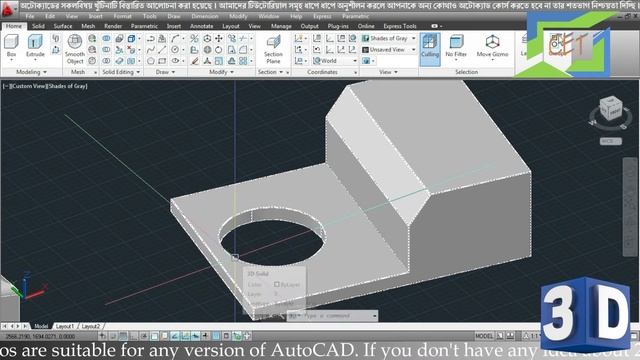
Task: Click the Custom View viewport label
Action: (x=30, y=86)
